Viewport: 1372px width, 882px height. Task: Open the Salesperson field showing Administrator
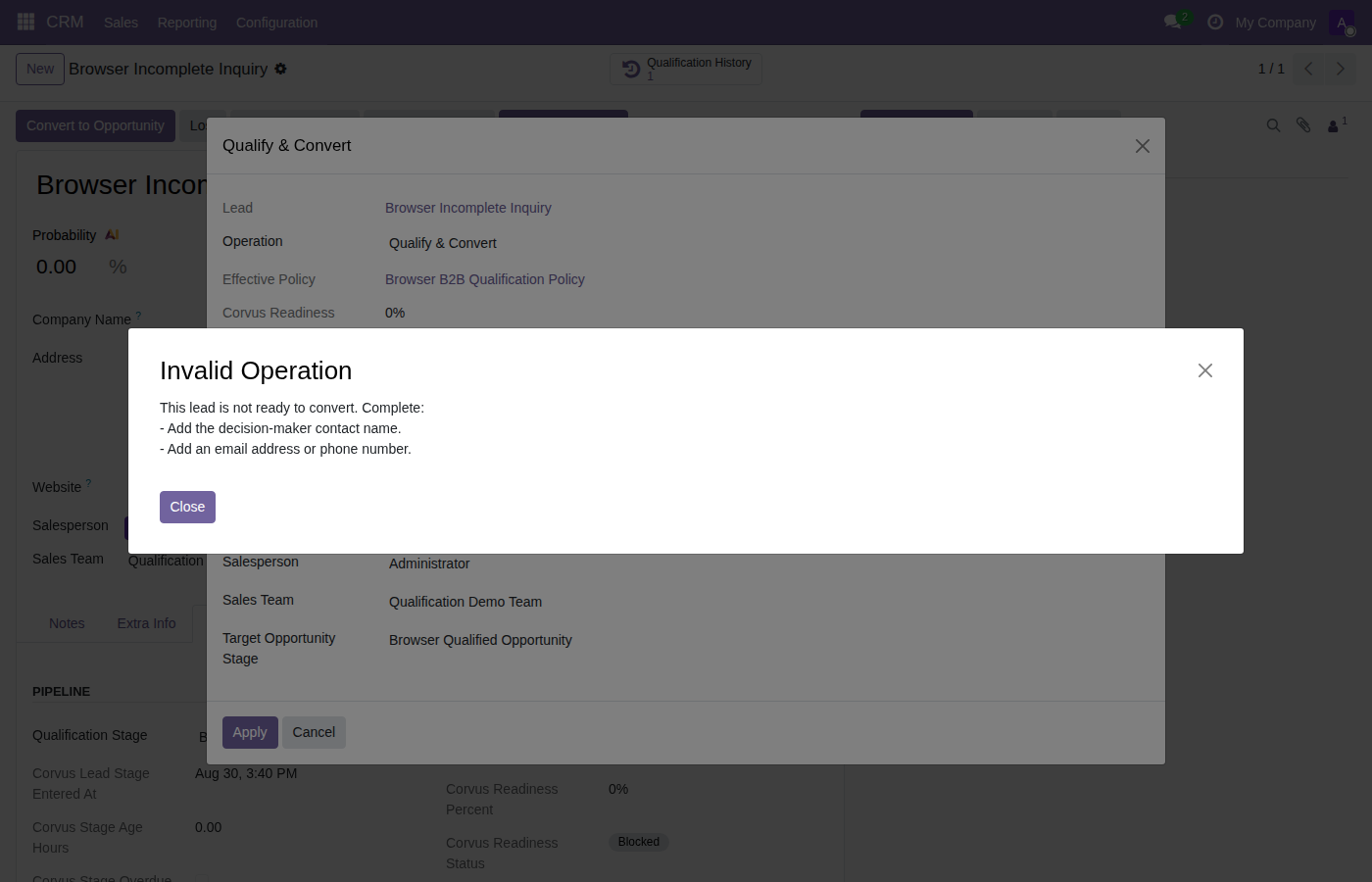point(765,563)
